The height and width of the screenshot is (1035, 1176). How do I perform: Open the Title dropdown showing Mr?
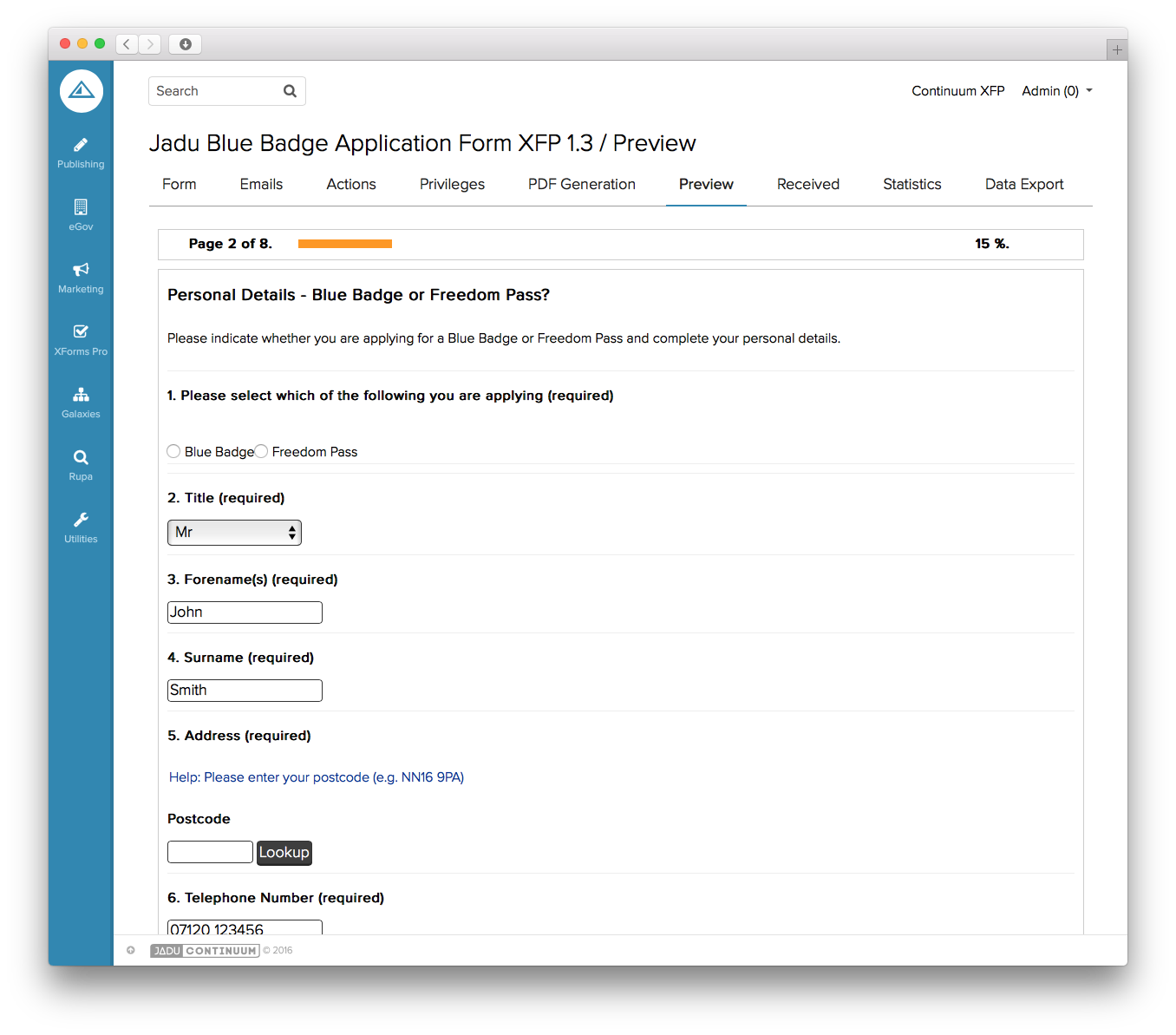pyautogui.click(x=234, y=533)
